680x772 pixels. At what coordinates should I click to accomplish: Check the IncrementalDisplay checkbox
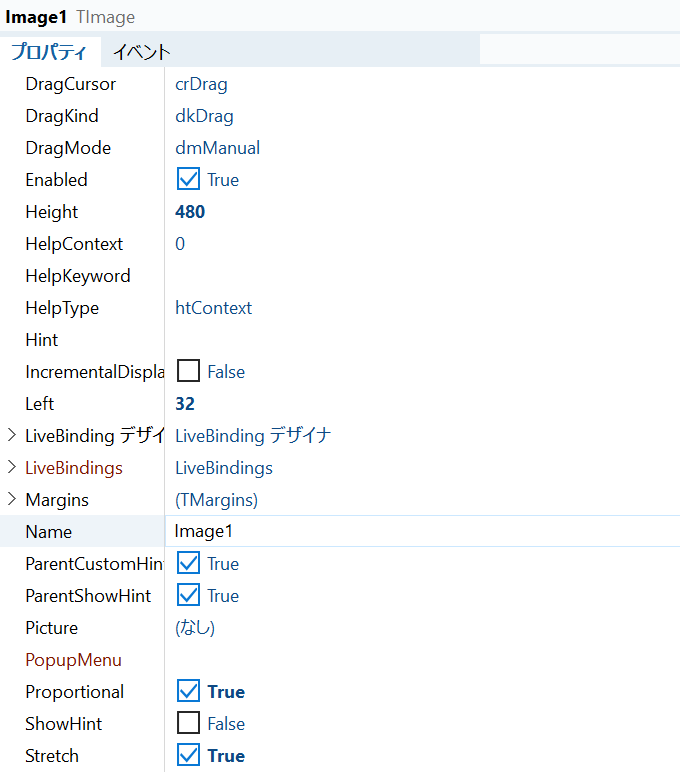tap(188, 372)
